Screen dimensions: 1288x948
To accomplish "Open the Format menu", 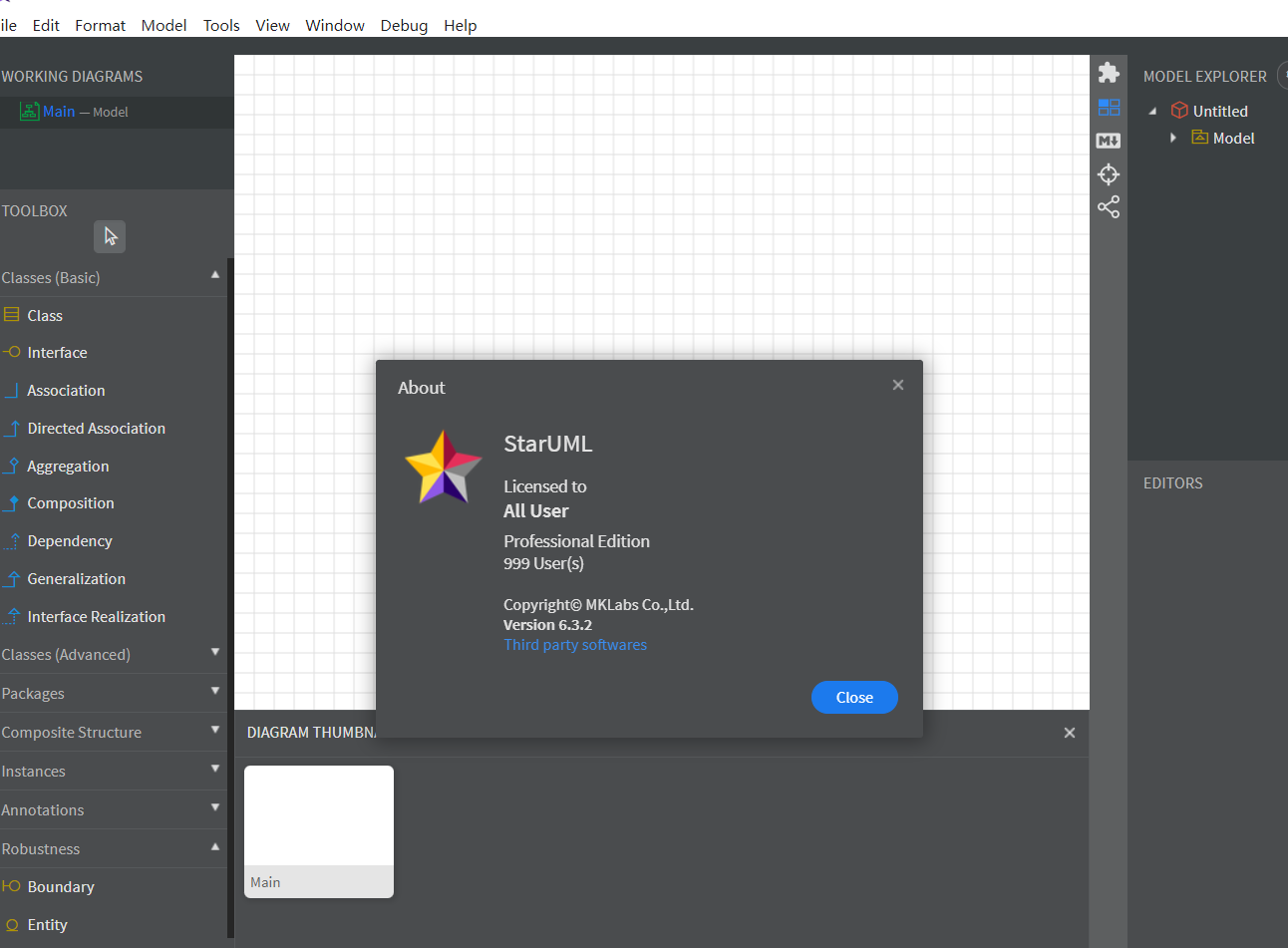I will [x=101, y=25].
